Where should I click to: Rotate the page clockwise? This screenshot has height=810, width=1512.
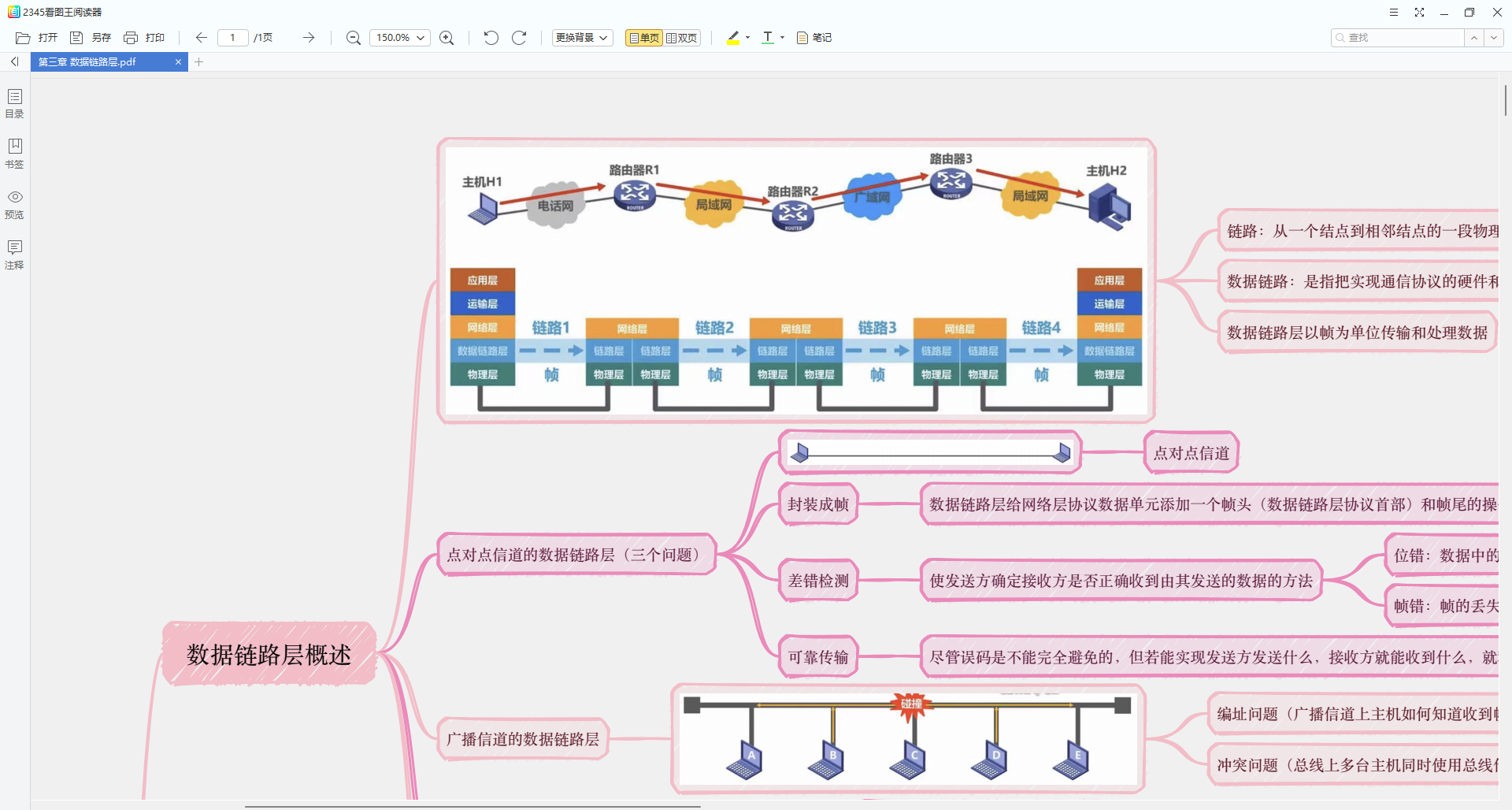(x=519, y=38)
